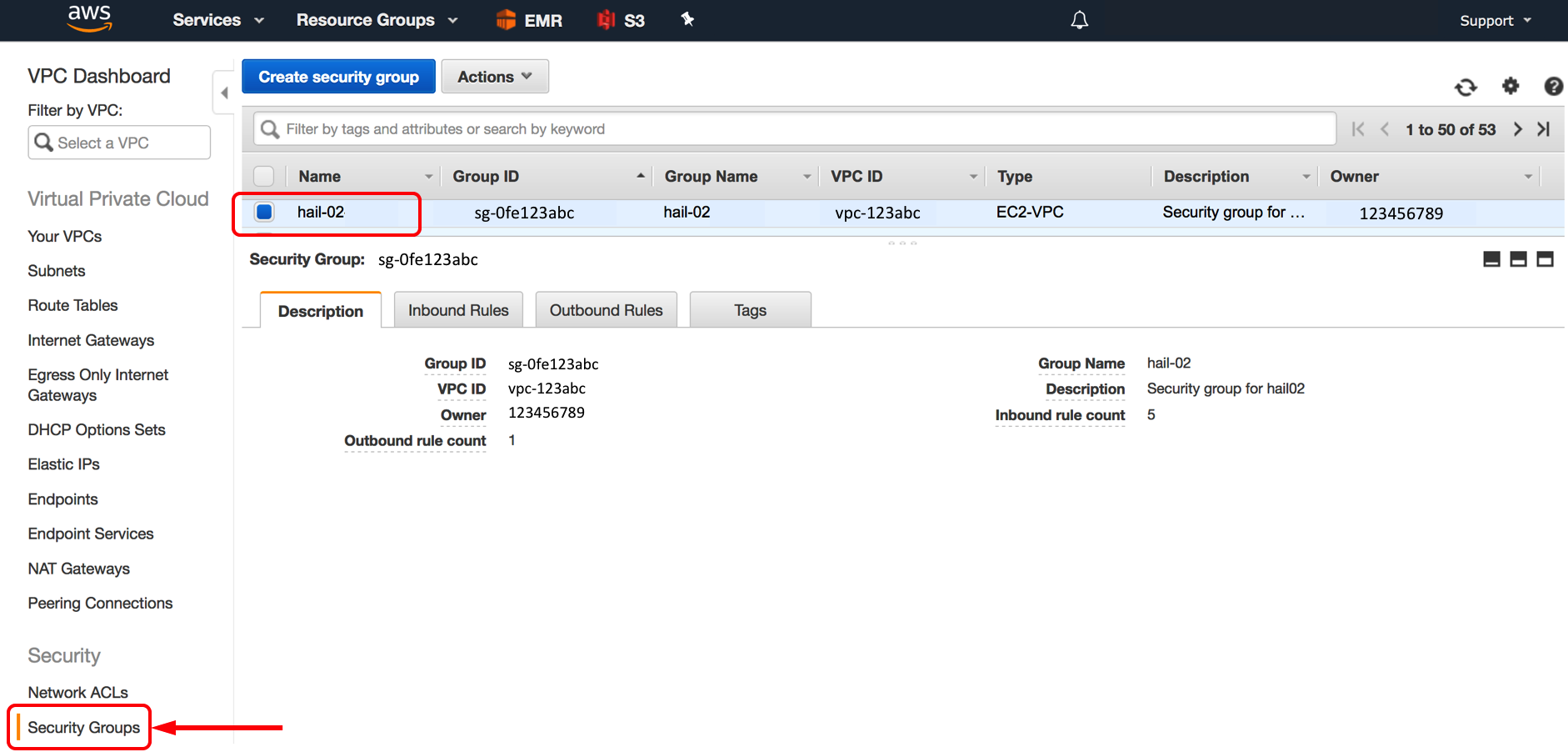Uncheck the hail-02 row checkbox
The width and height of the screenshot is (1568, 752).
tap(264, 212)
